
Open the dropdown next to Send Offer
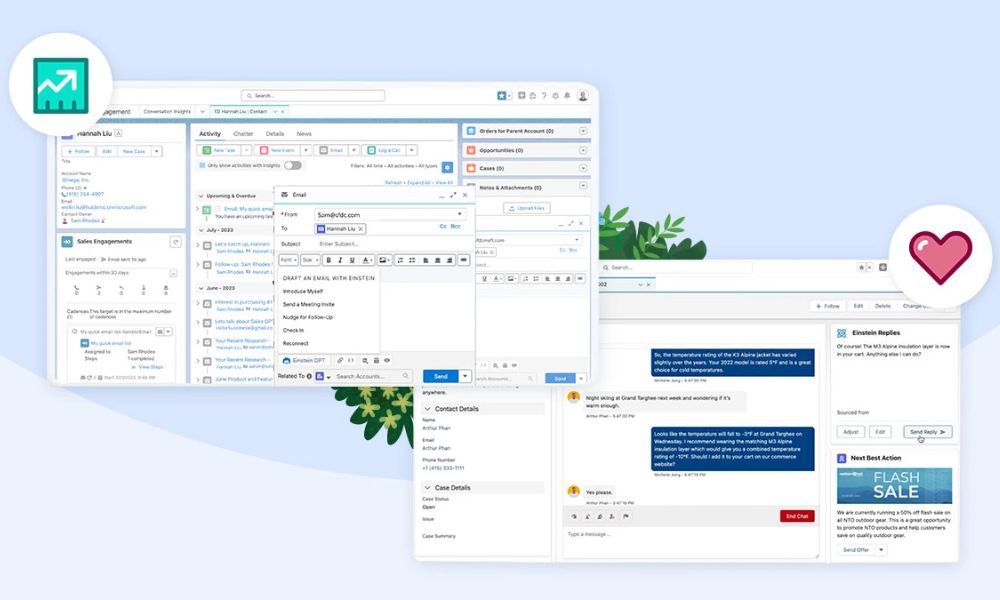(881, 550)
